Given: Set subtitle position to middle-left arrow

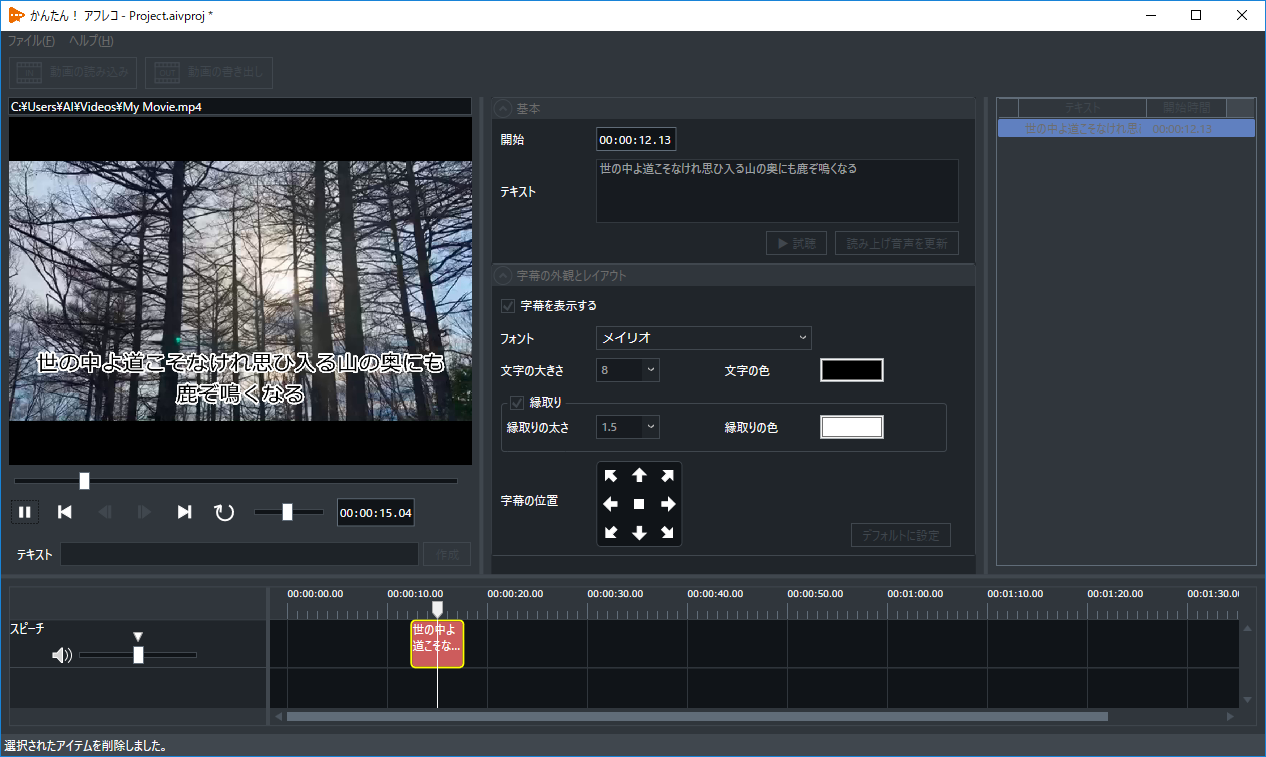Looking at the screenshot, I should [x=611, y=504].
